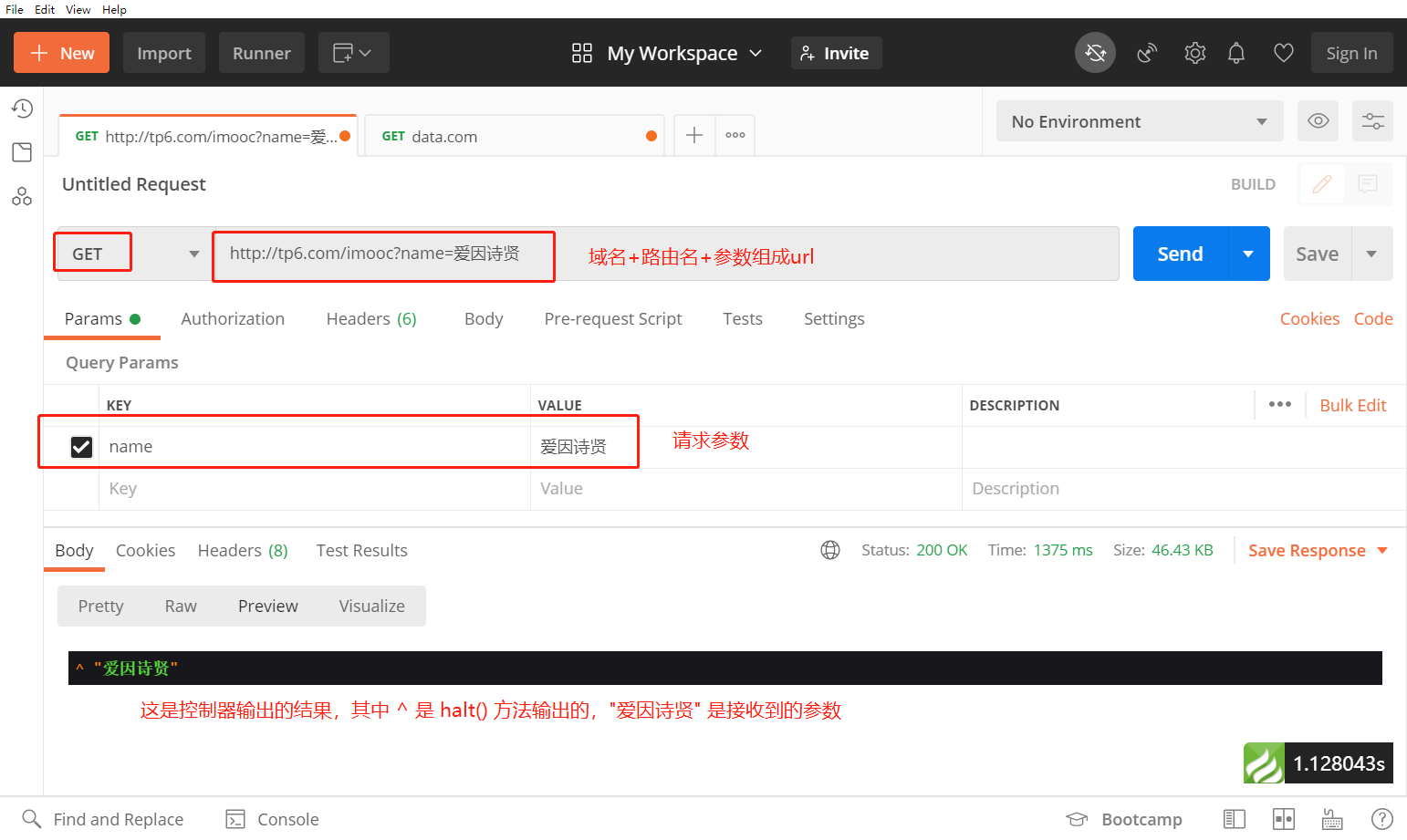Uncheck the name parameter checkbox
This screenshot has width=1407, height=840.
click(81, 447)
